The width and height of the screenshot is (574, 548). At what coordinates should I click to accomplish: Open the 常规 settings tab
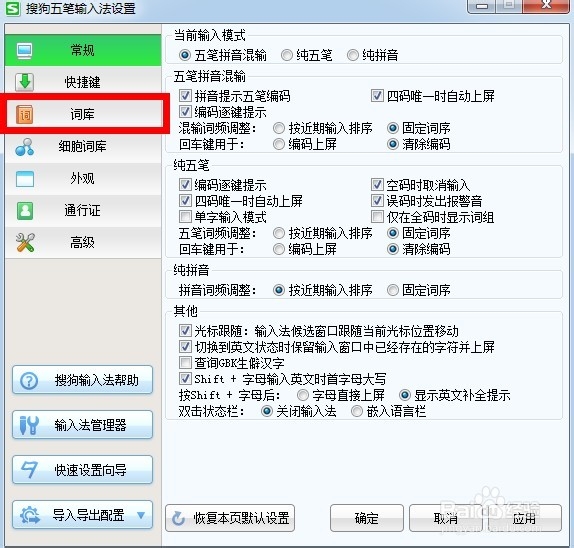83,50
